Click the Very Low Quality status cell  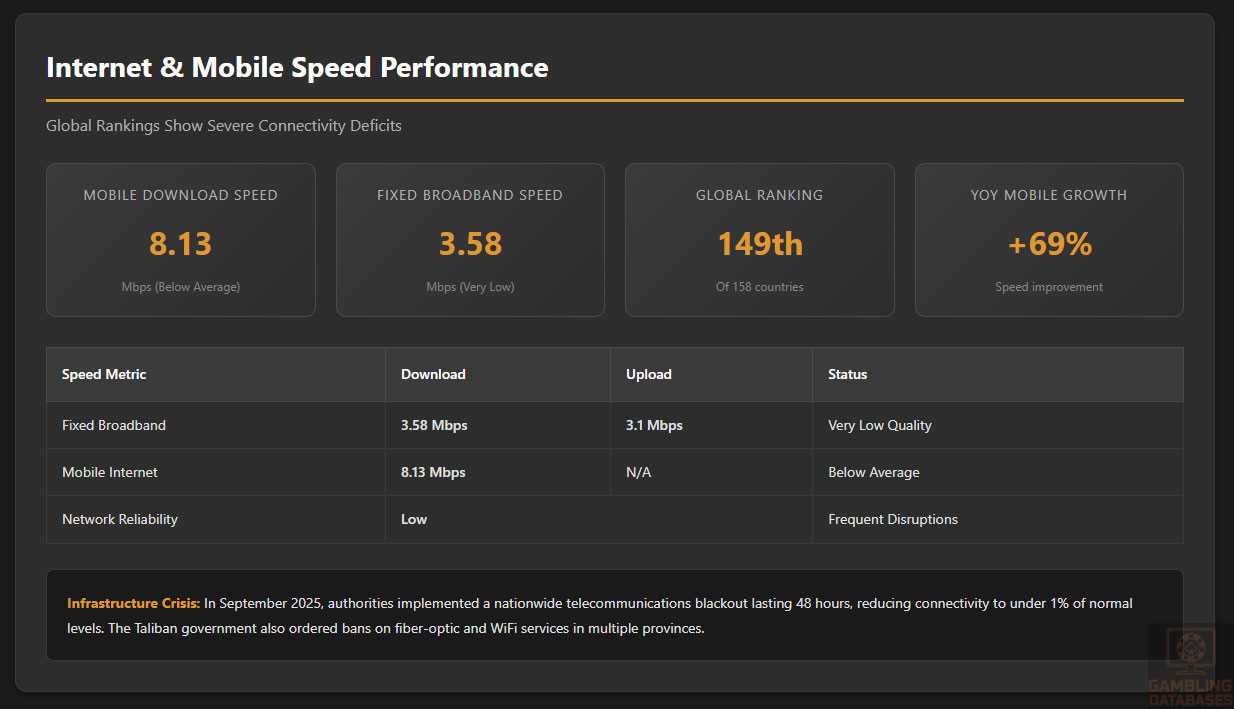880,425
